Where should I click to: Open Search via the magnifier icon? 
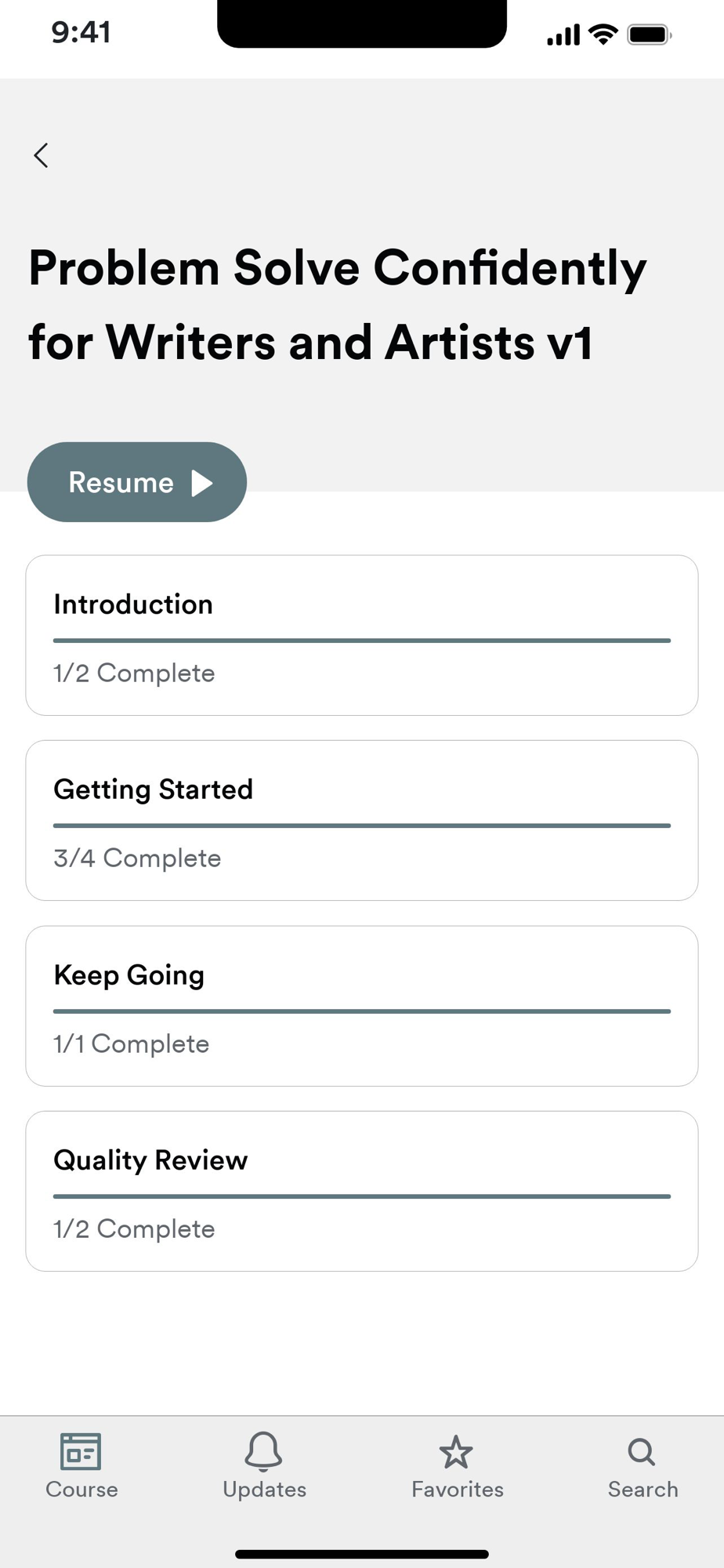pos(642,1451)
